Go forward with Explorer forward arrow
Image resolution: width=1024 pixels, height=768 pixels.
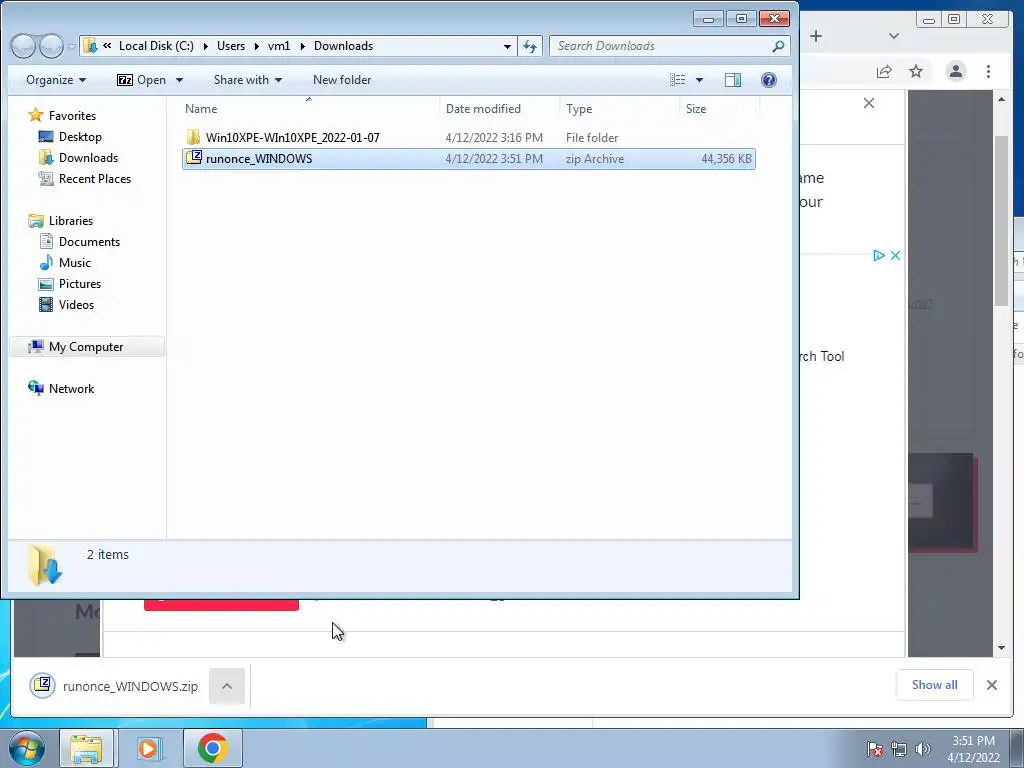pyautogui.click(x=52, y=46)
